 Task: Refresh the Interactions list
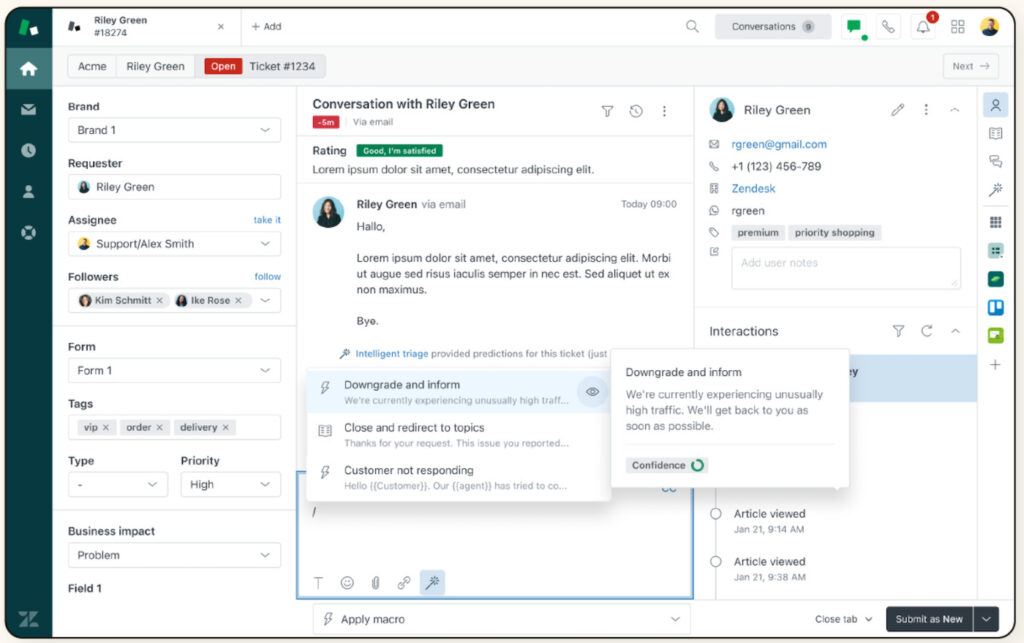coord(927,331)
